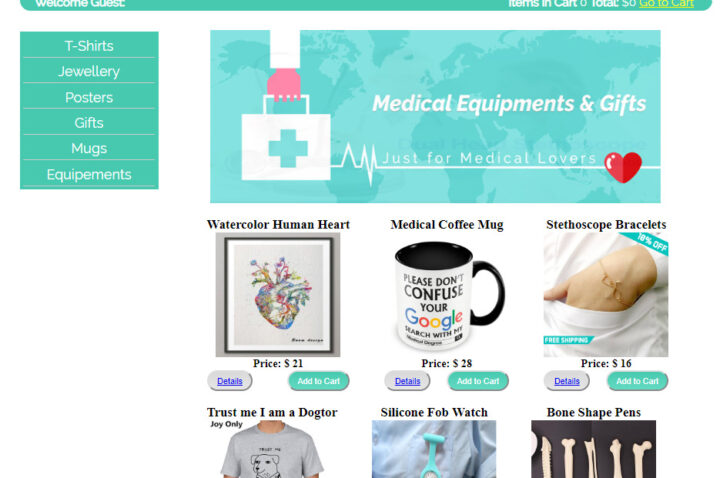
Task: Click the Bone Shape Pens image
Action: [594, 449]
